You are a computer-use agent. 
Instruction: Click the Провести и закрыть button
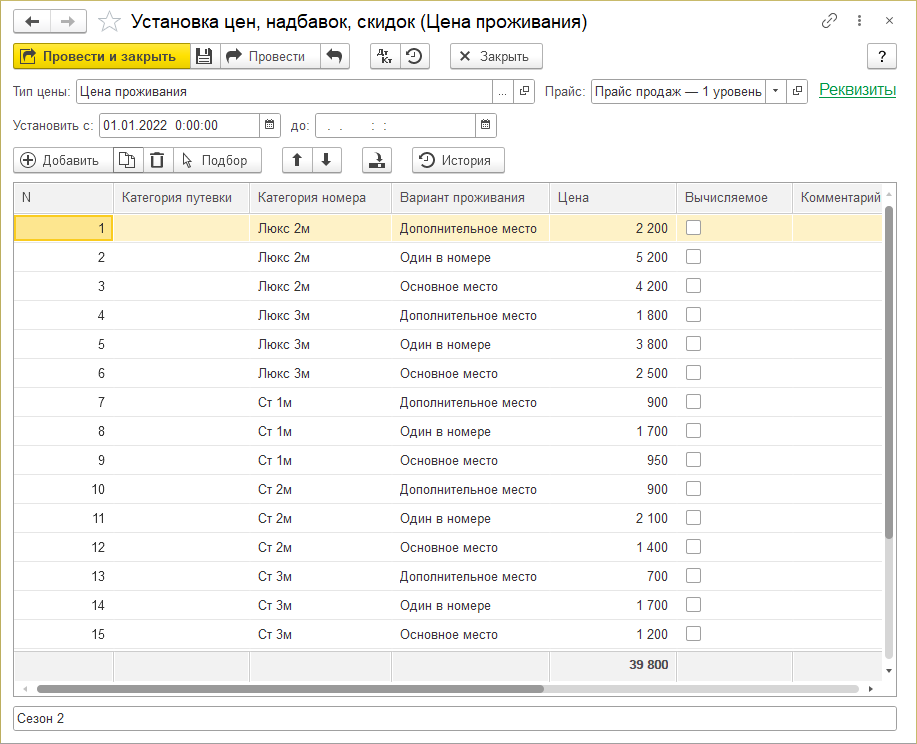click(x=100, y=56)
